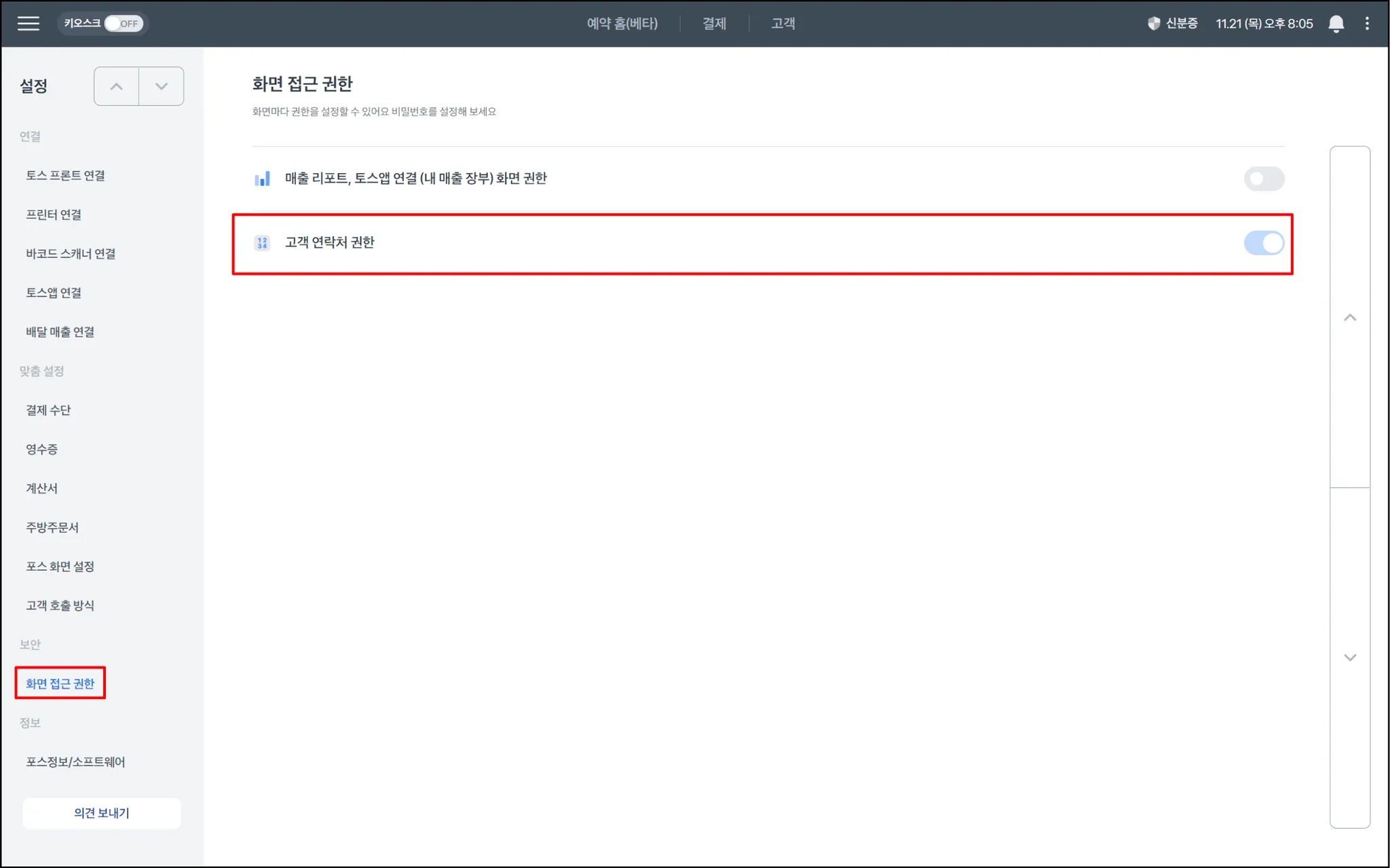Screen dimensions: 1390x868
Task: Click the 의견 보내기 button
Action: [102, 813]
